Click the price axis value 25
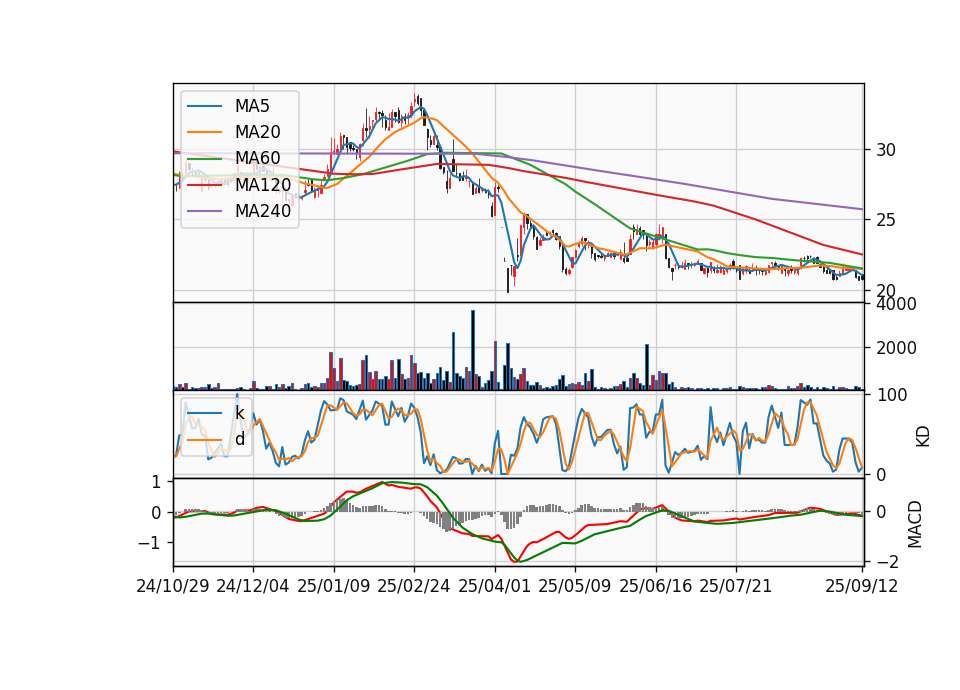This screenshot has width=960, height=690. click(885, 220)
